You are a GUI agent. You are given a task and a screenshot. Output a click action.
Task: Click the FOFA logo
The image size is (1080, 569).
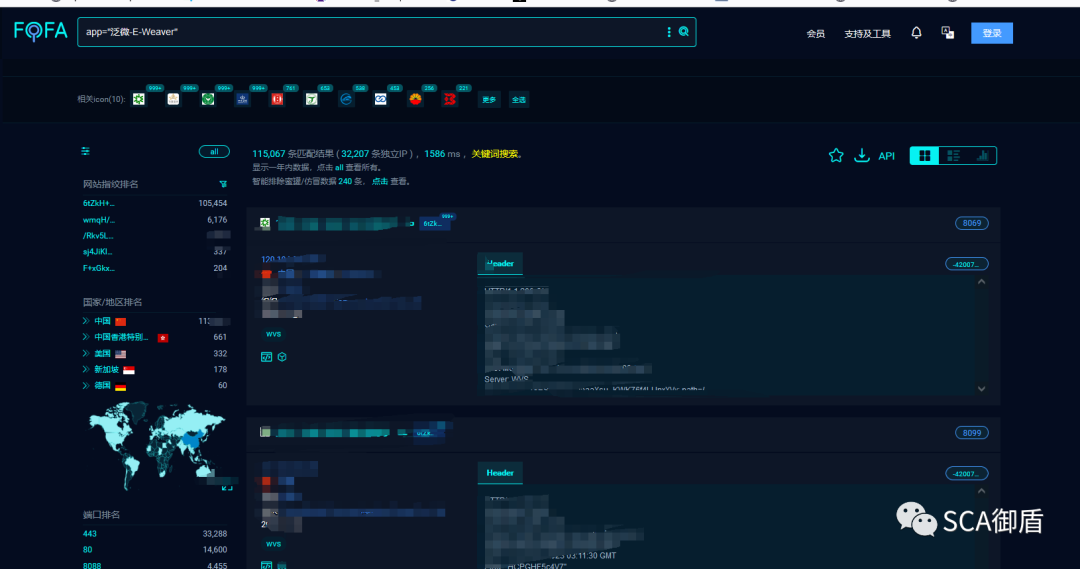pyautogui.click(x=41, y=31)
